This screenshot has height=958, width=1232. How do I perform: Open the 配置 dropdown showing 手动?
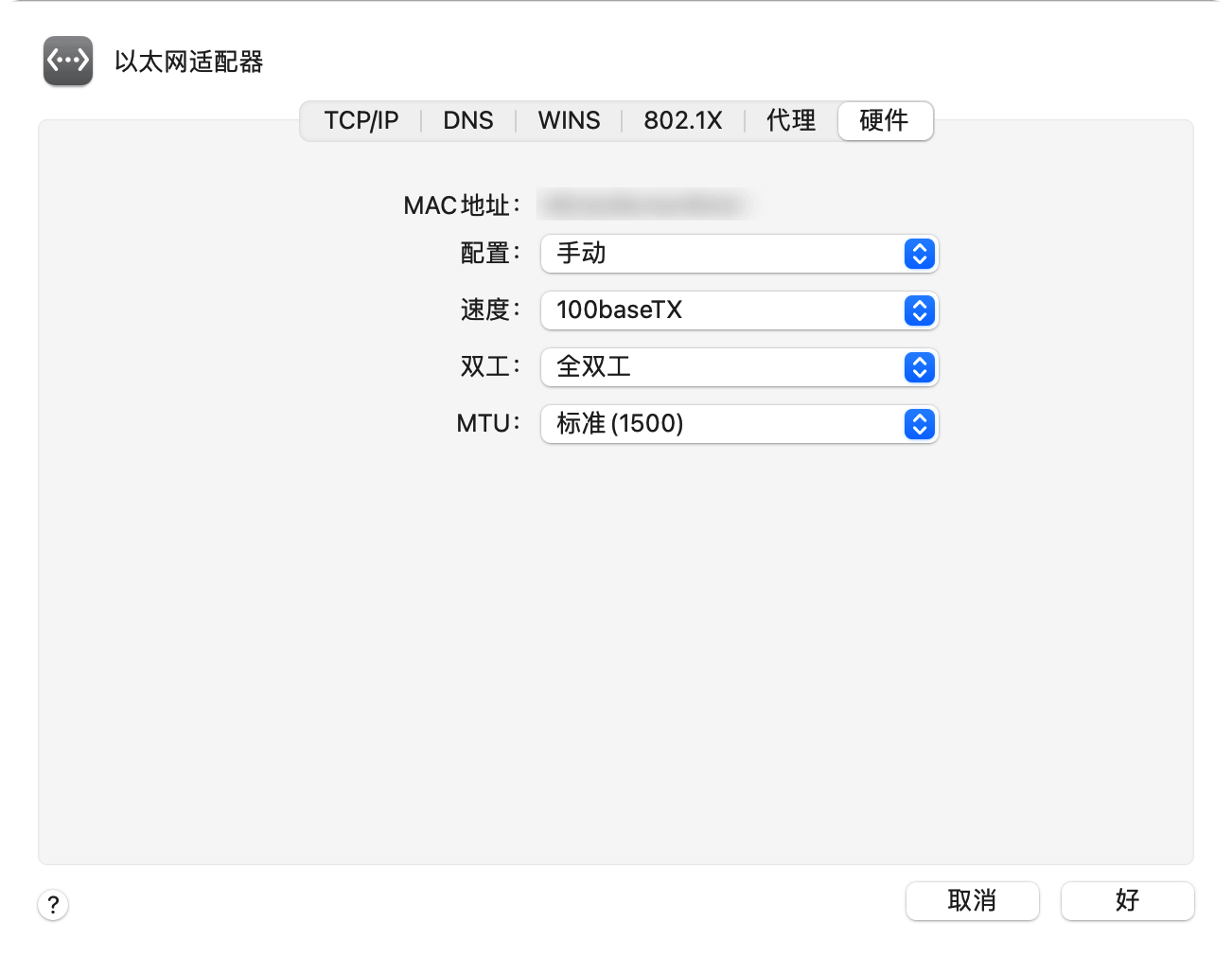point(739,254)
